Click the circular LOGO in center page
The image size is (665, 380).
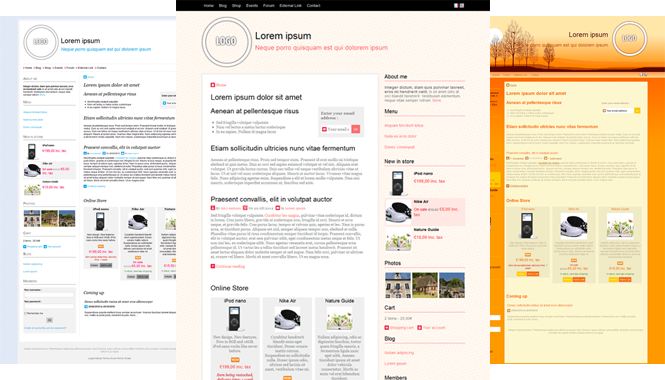click(x=226, y=42)
